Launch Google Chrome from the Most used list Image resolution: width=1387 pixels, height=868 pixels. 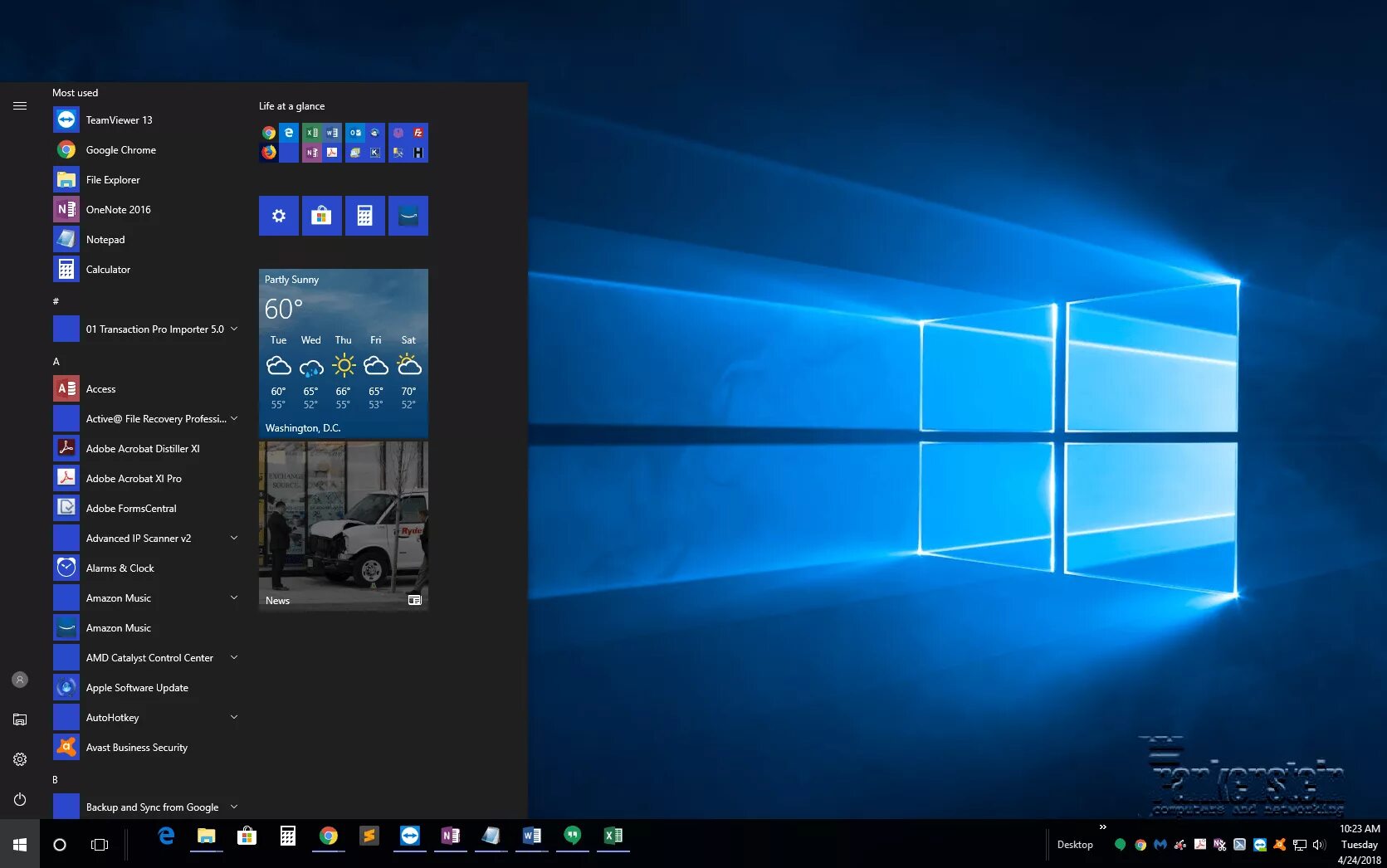click(145, 150)
